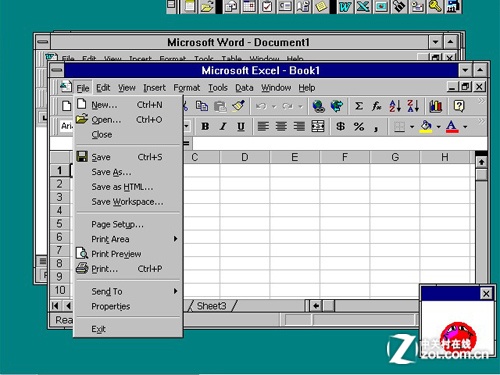Click the Excel workbook icon beside File menu
The height and width of the screenshot is (375, 500).
(66, 87)
